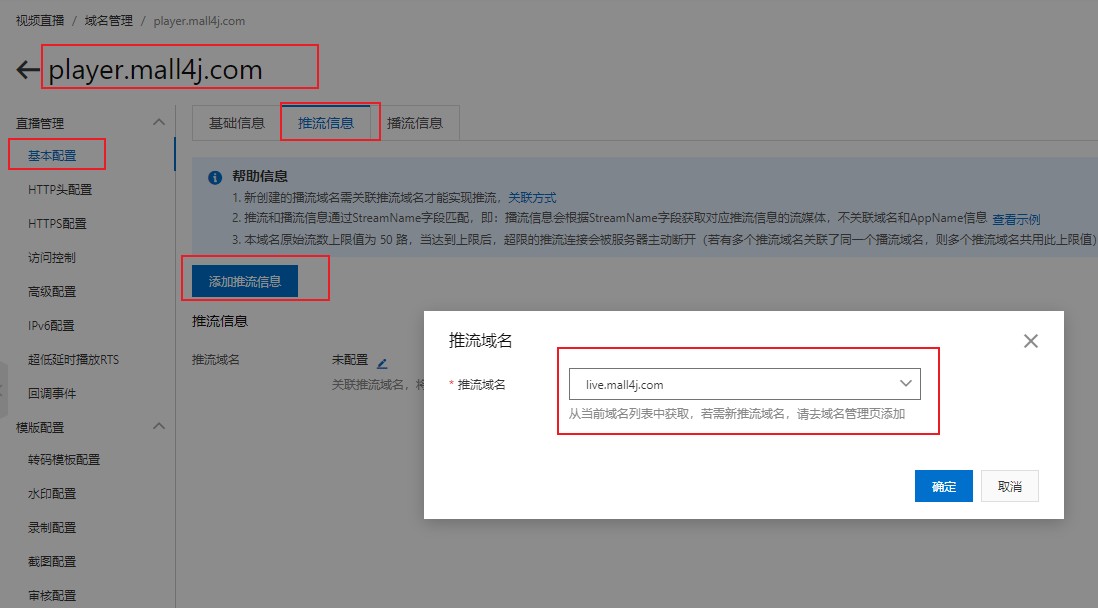Viewport: 1098px width, 608px height.
Task: Click the 添加推流信息 button
Action: [x=245, y=281]
